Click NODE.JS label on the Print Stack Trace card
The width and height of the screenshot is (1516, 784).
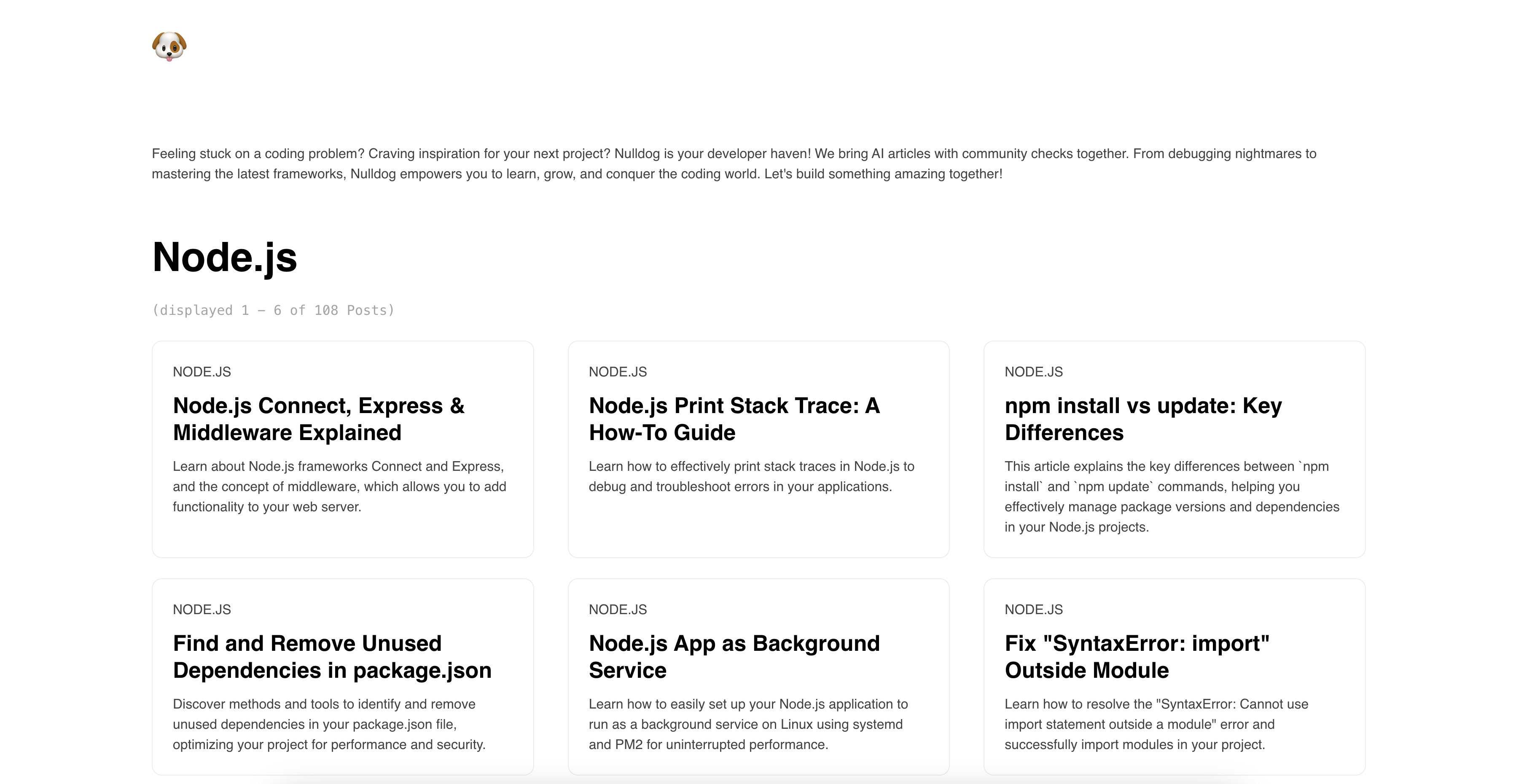coord(618,371)
